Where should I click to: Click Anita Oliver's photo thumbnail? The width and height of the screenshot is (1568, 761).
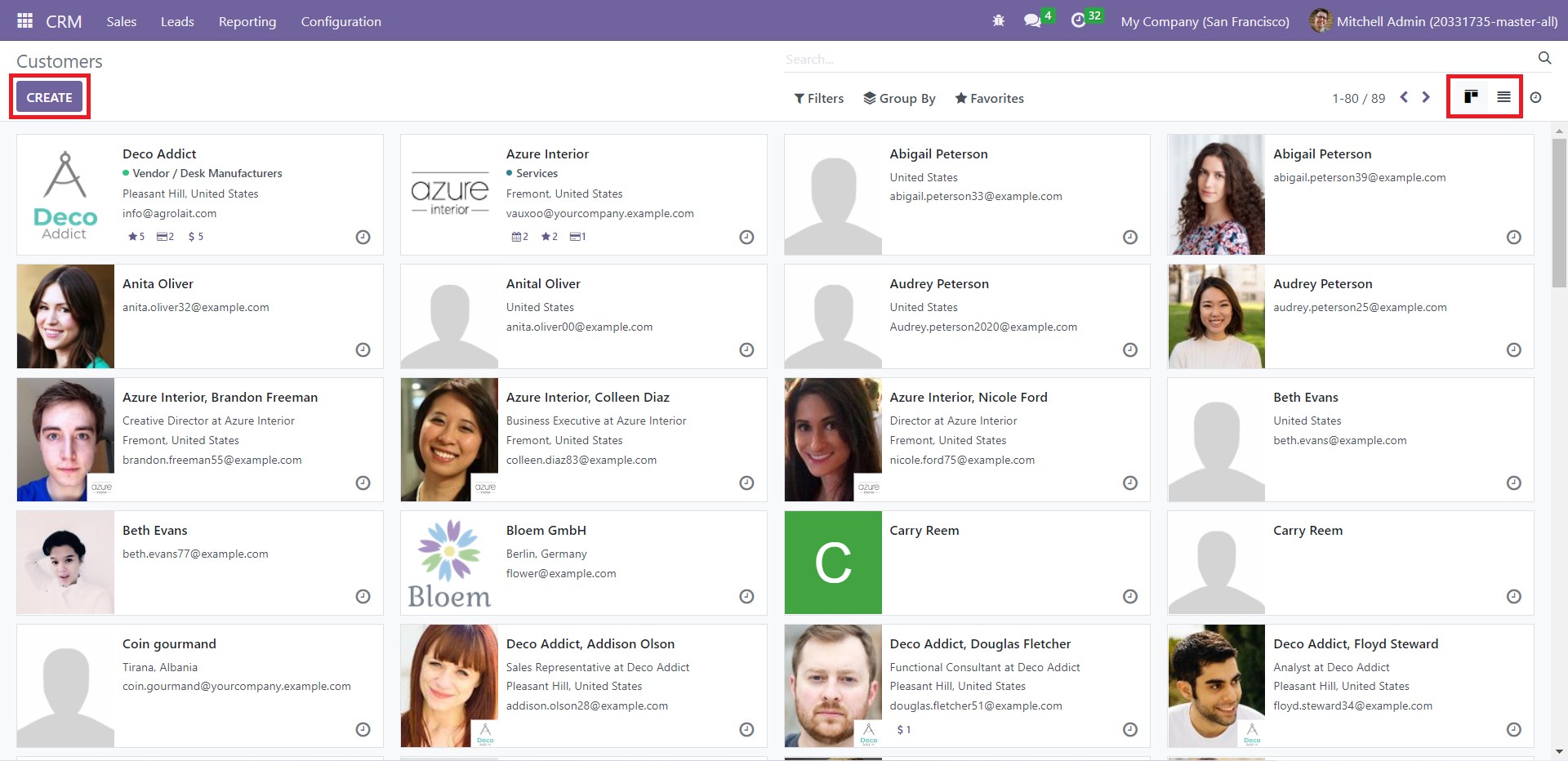(x=65, y=316)
